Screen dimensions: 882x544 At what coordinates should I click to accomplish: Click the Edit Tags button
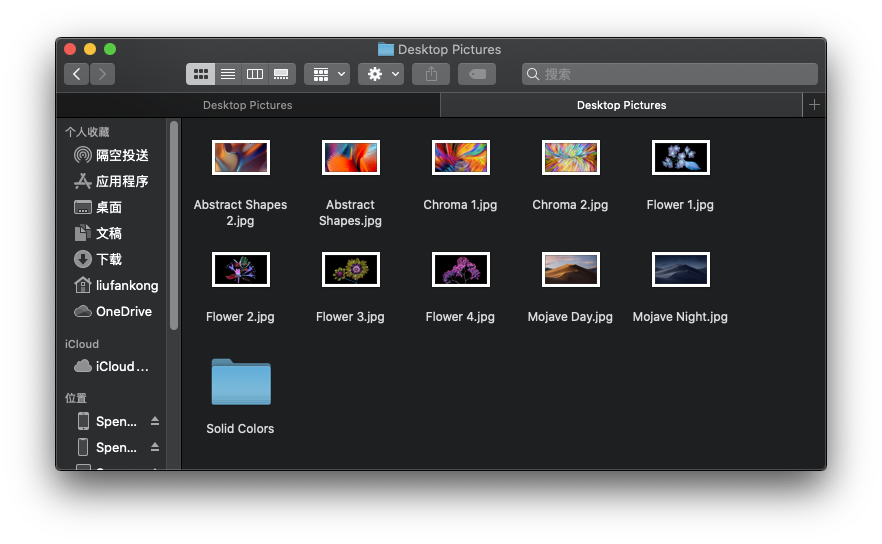(477, 74)
